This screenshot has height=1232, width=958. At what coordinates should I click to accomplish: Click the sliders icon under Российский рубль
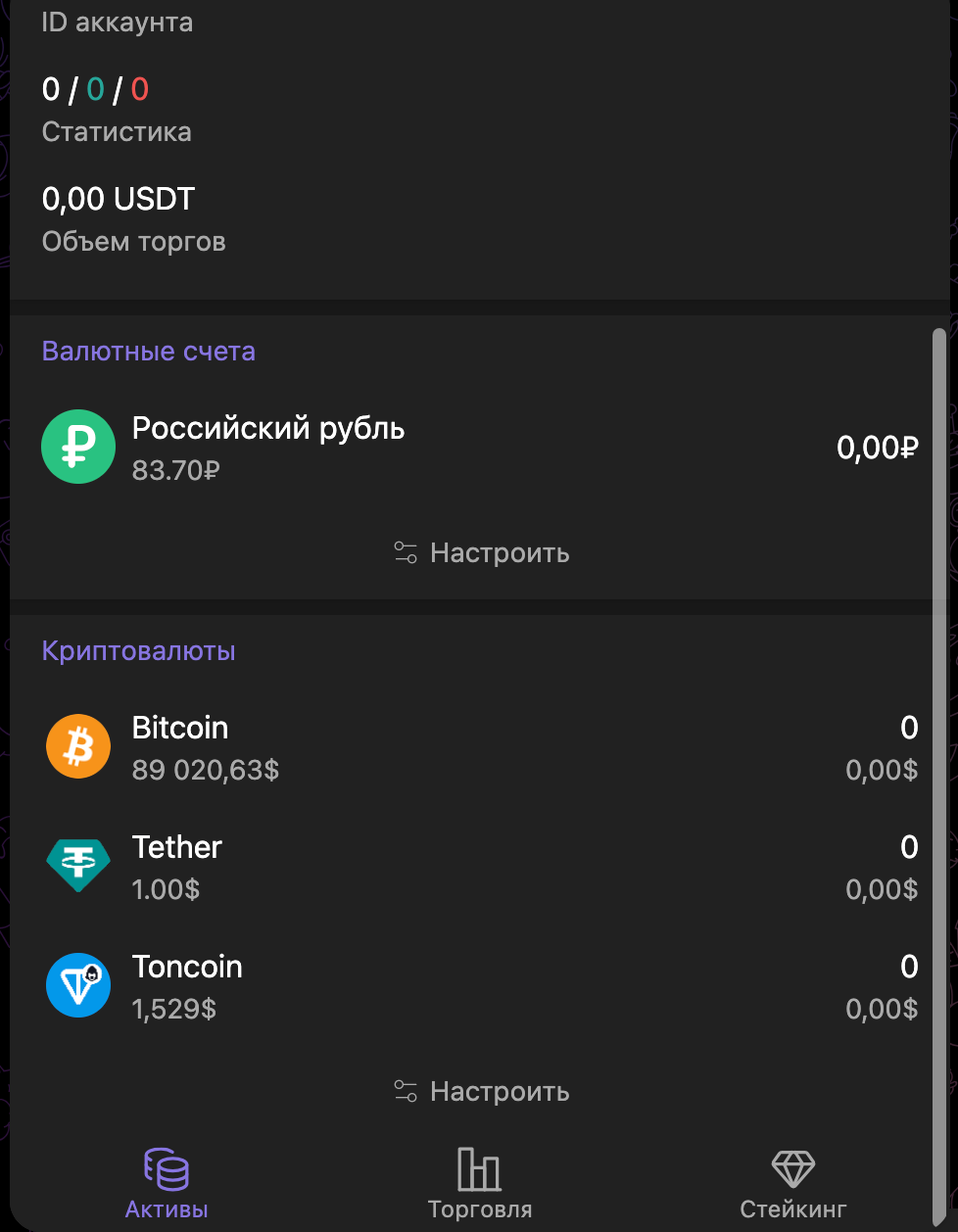coord(406,553)
